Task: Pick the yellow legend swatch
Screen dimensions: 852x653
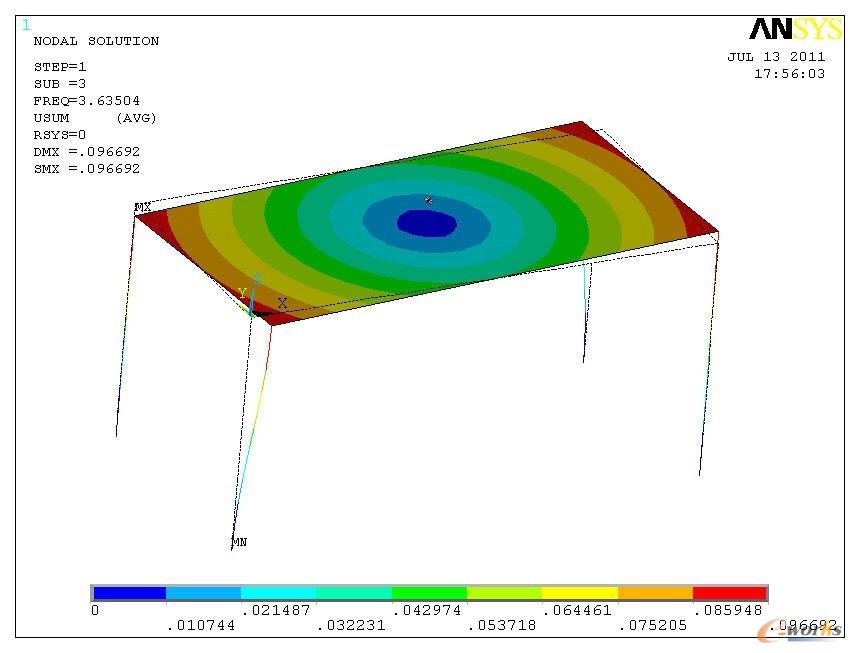Action: [x=580, y=593]
